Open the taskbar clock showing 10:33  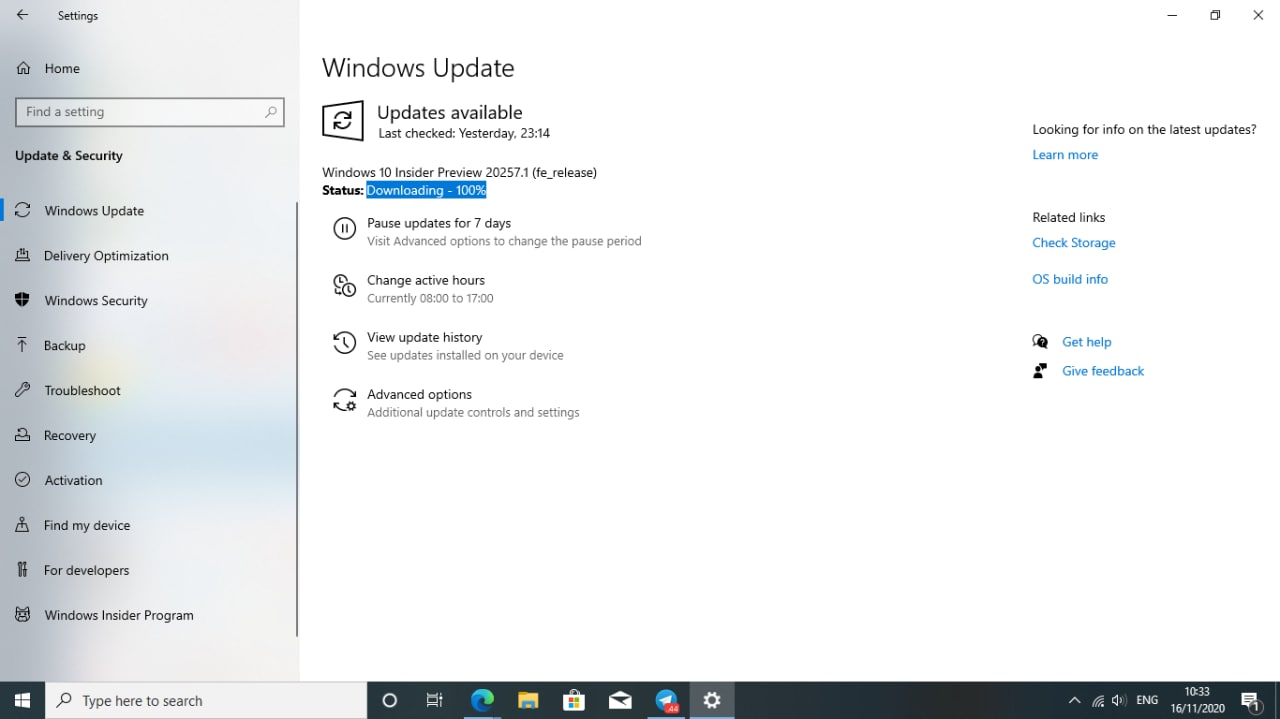pos(1197,700)
